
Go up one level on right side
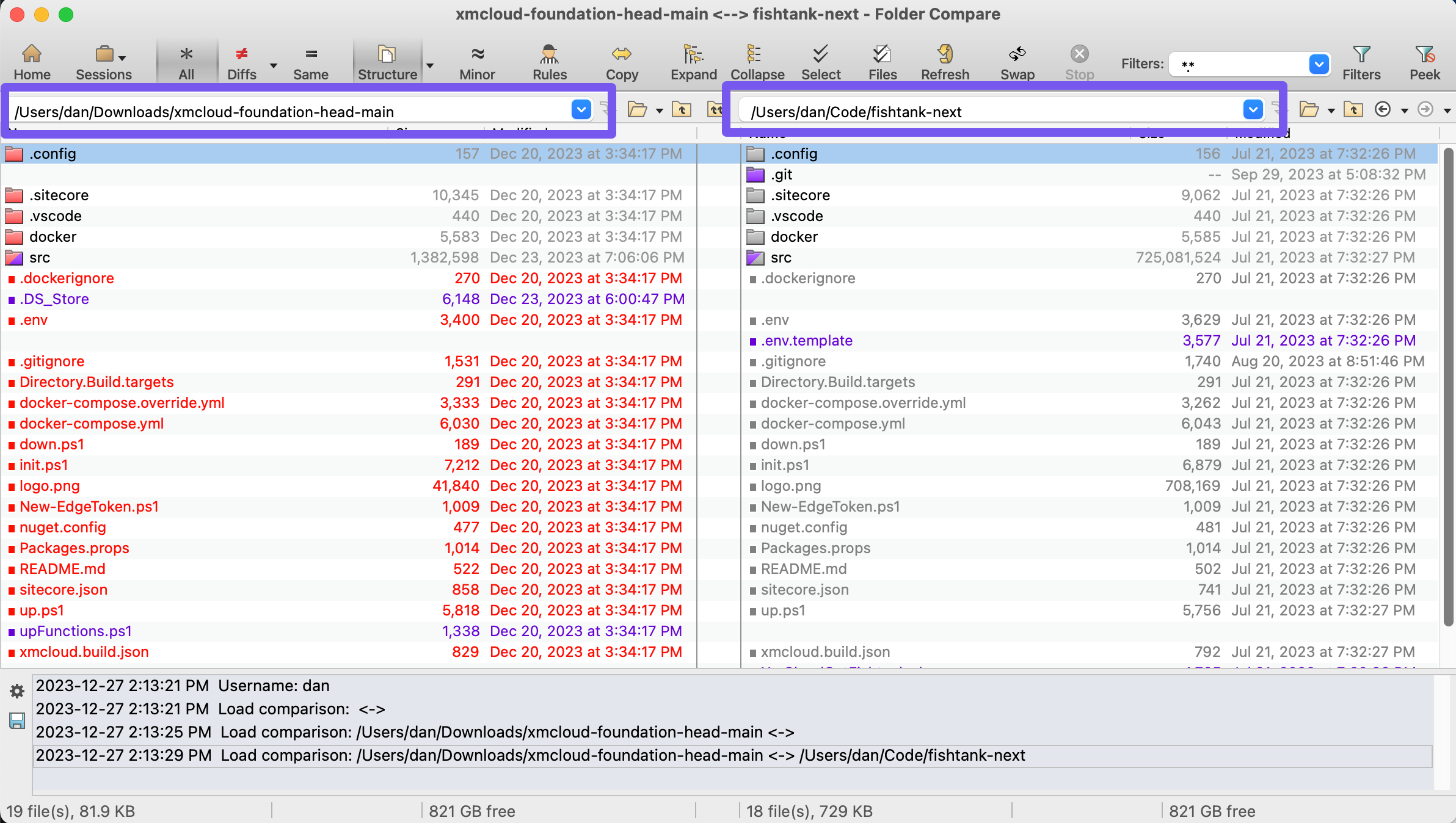click(1353, 110)
